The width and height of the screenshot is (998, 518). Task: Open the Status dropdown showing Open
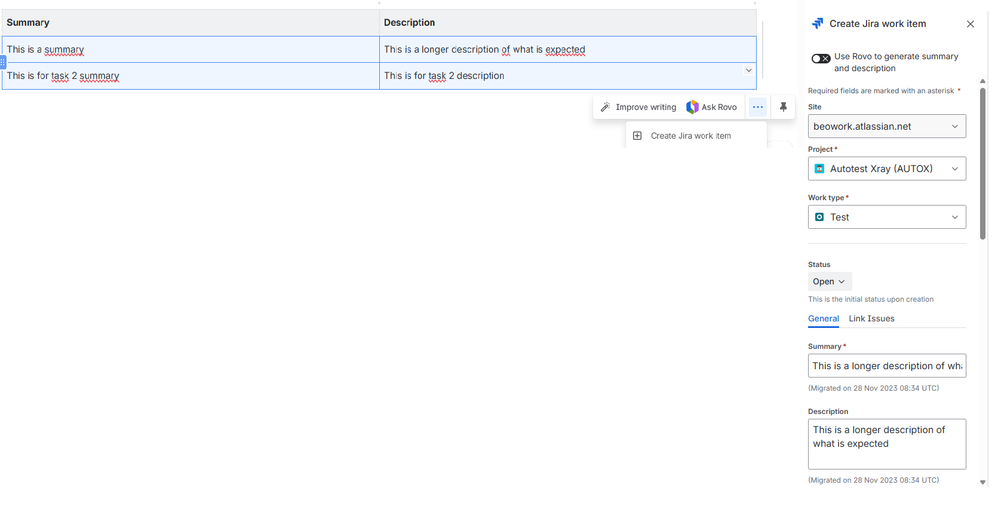(829, 282)
